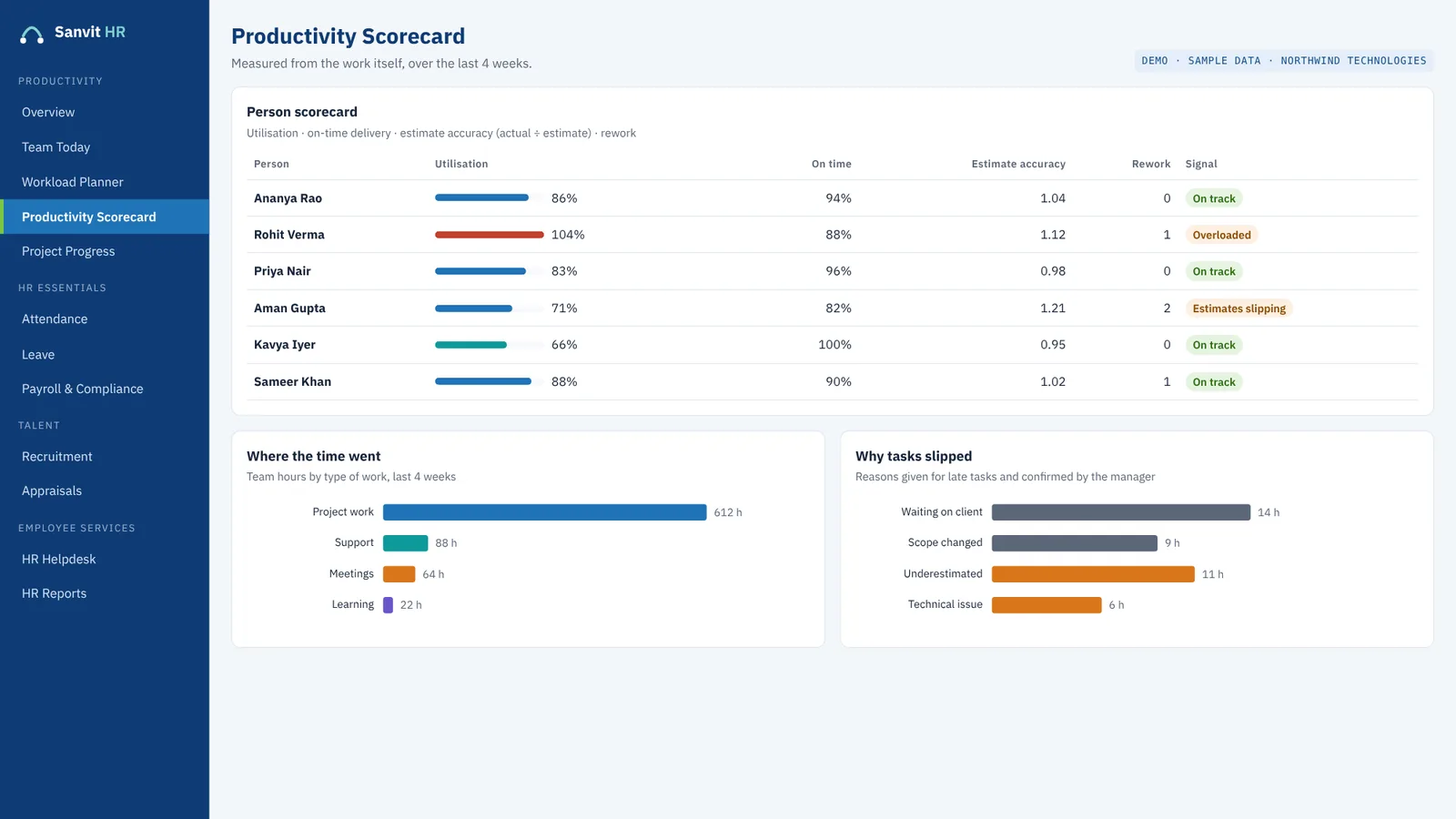Click Kavya Iyer's teal utilisation bar
This screenshot has width=1456, height=819.
click(x=470, y=345)
